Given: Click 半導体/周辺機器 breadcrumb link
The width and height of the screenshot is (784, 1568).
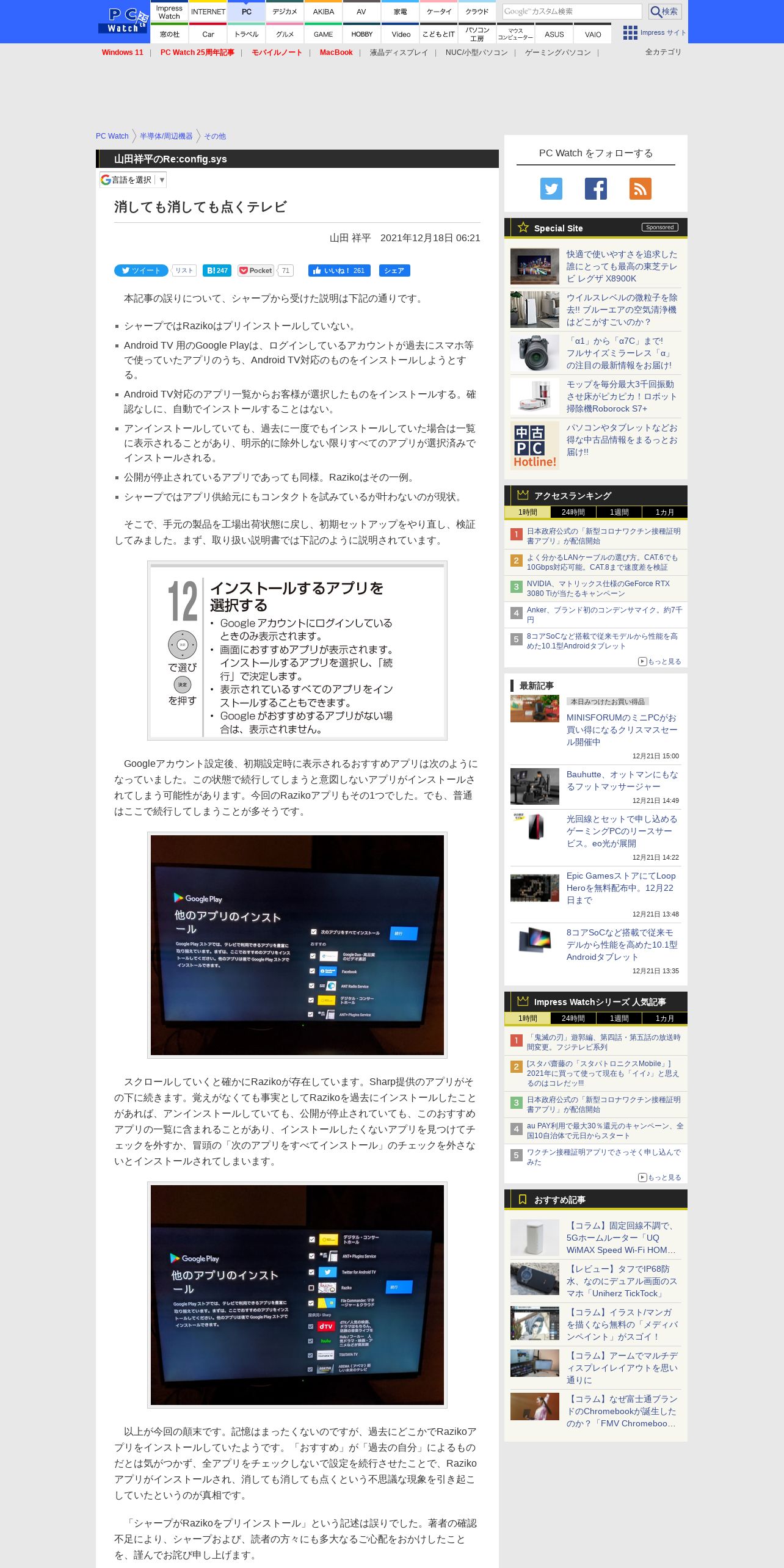Looking at the screenshot, I should pos(166,136).
